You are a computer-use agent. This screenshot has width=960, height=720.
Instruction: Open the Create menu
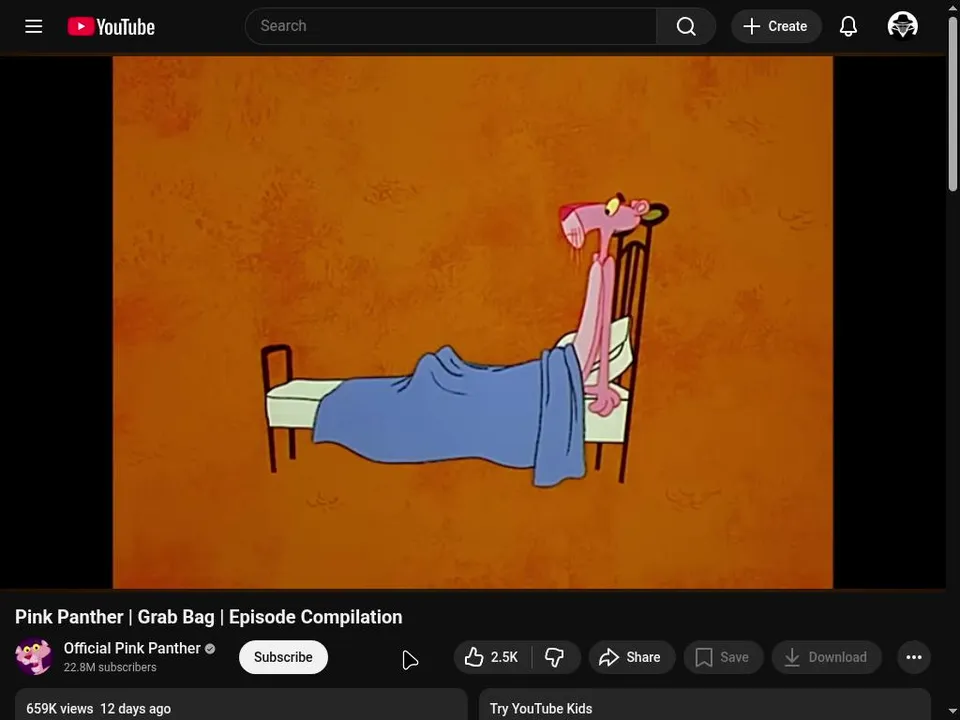(776, 26)
